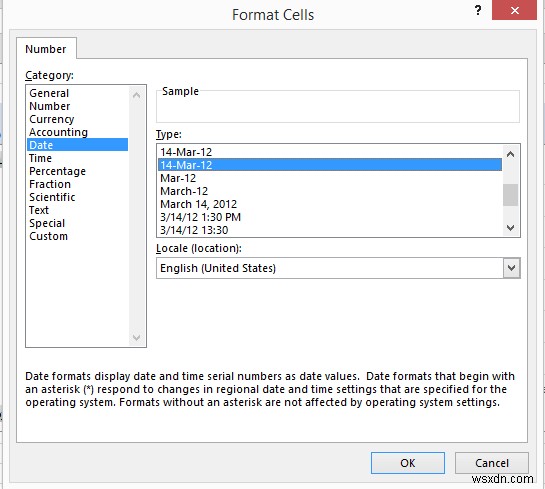Select the Number tab
Image resolution: width=545 pixels, height=489 pixels.
point(46,49)
